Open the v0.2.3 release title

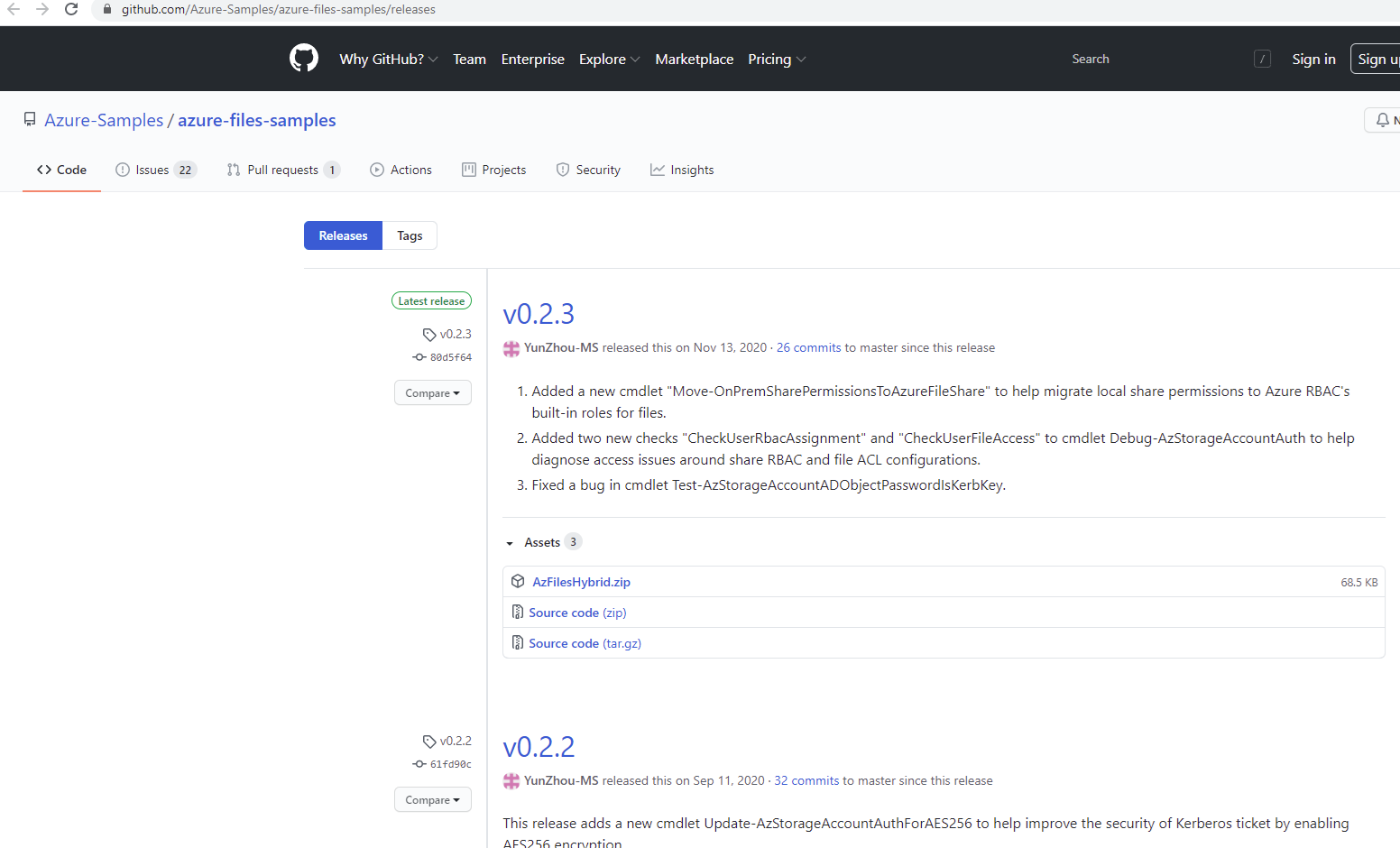539,314
